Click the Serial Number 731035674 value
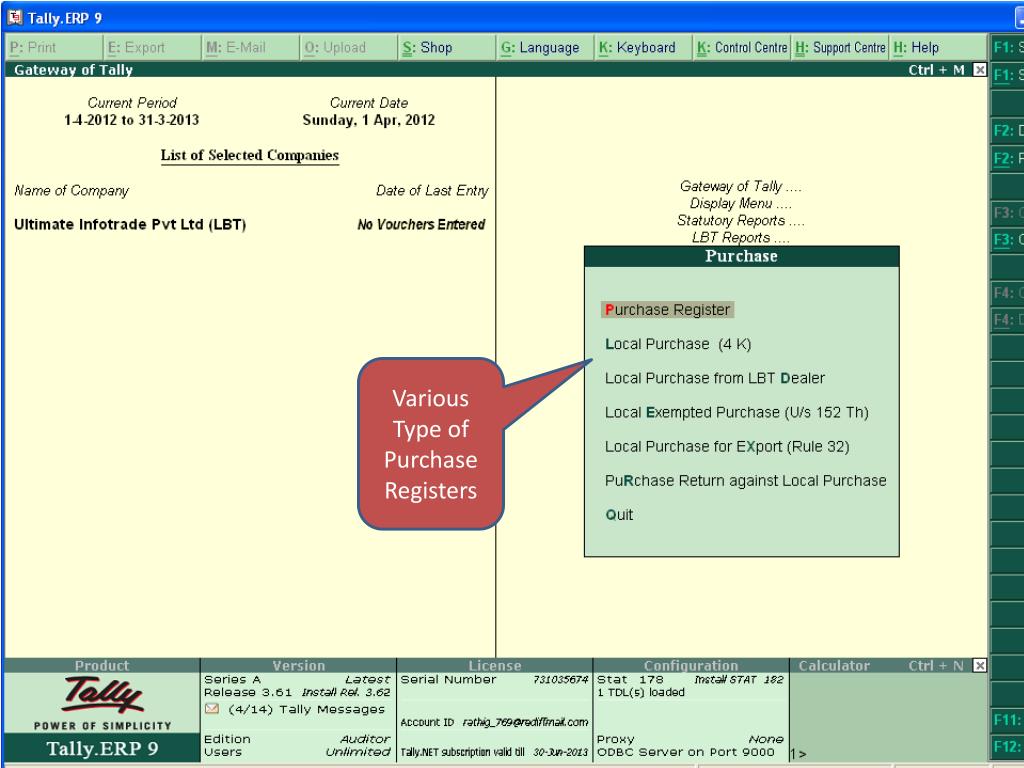The height and width of the screenshot is (768, 1024). [x=560, y=680]
